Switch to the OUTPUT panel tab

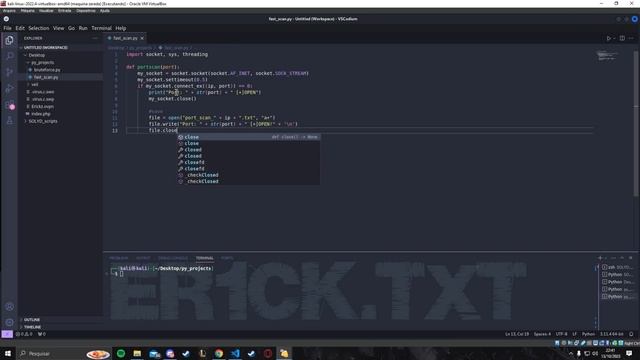(143, 258)
